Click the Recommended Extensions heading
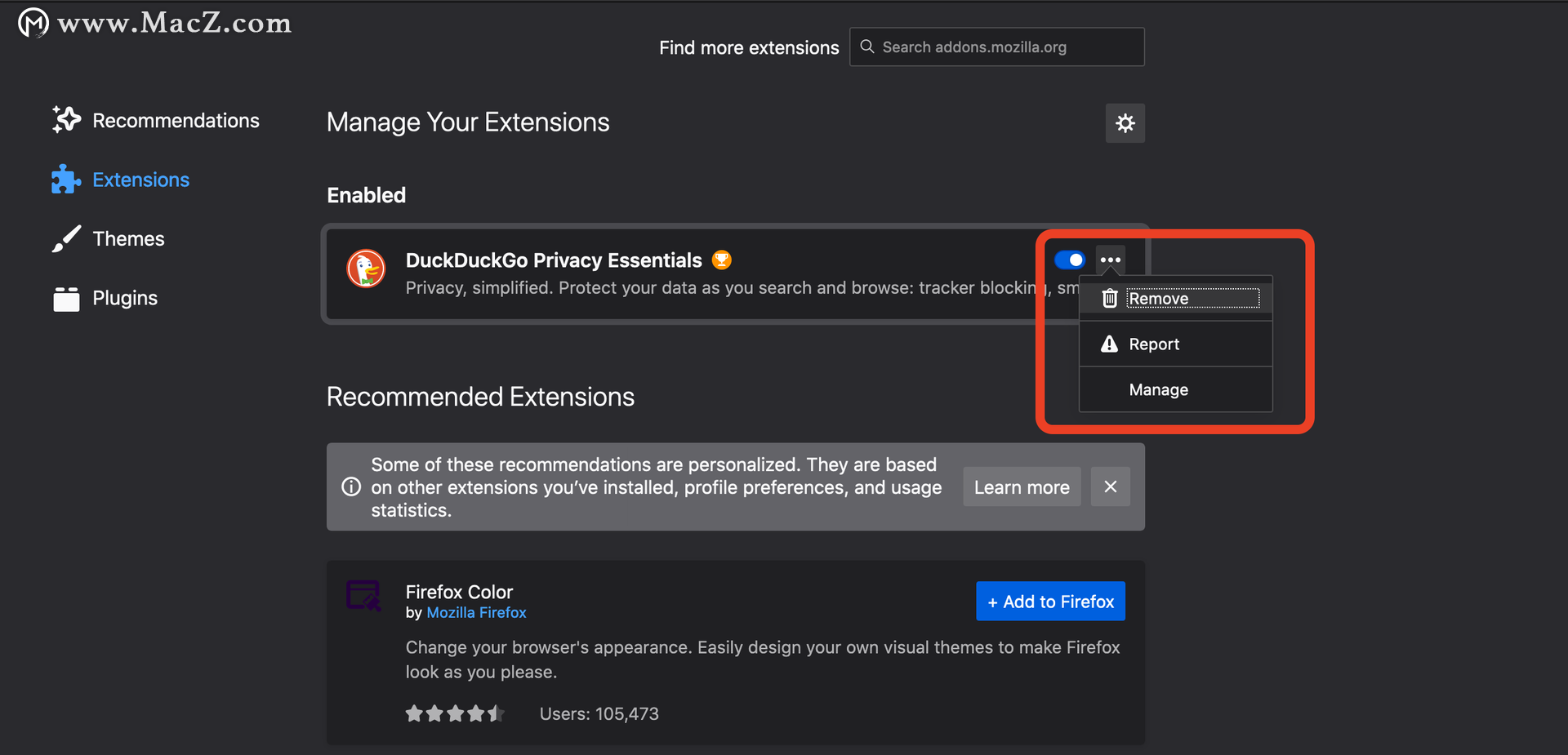Screen dimensions: 1568x755 pyautogui.click(x=480, y=397)
